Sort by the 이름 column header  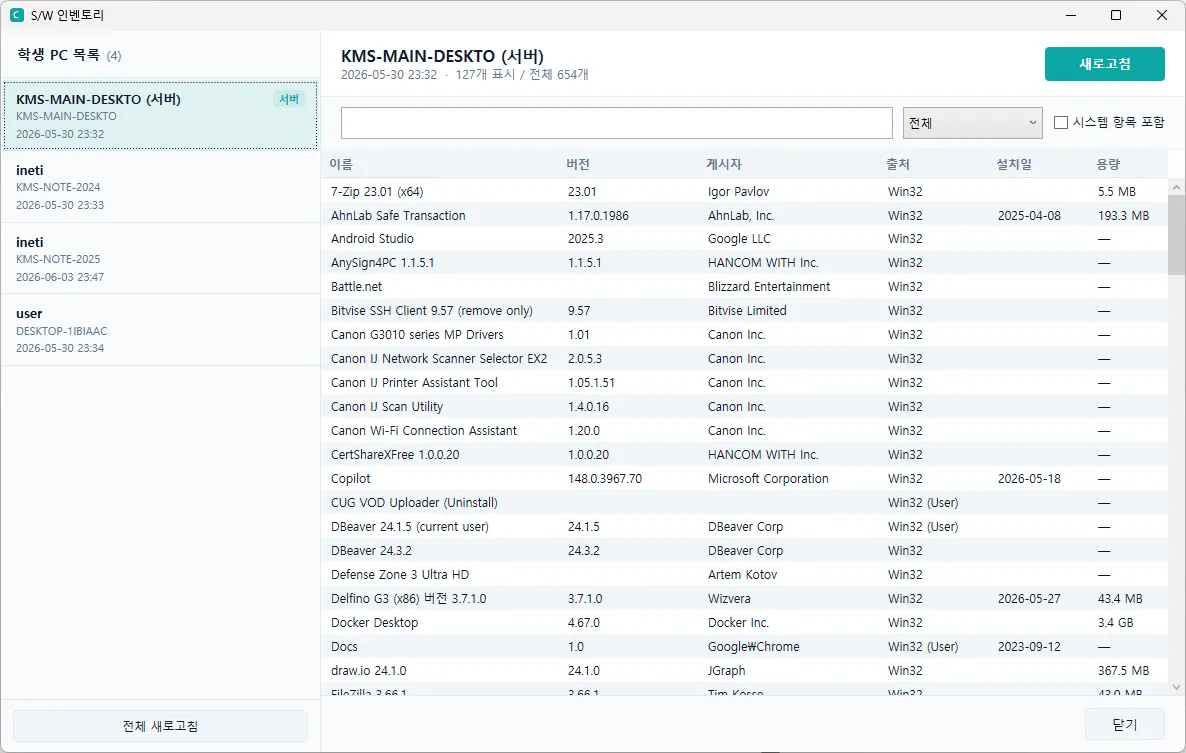341,164
